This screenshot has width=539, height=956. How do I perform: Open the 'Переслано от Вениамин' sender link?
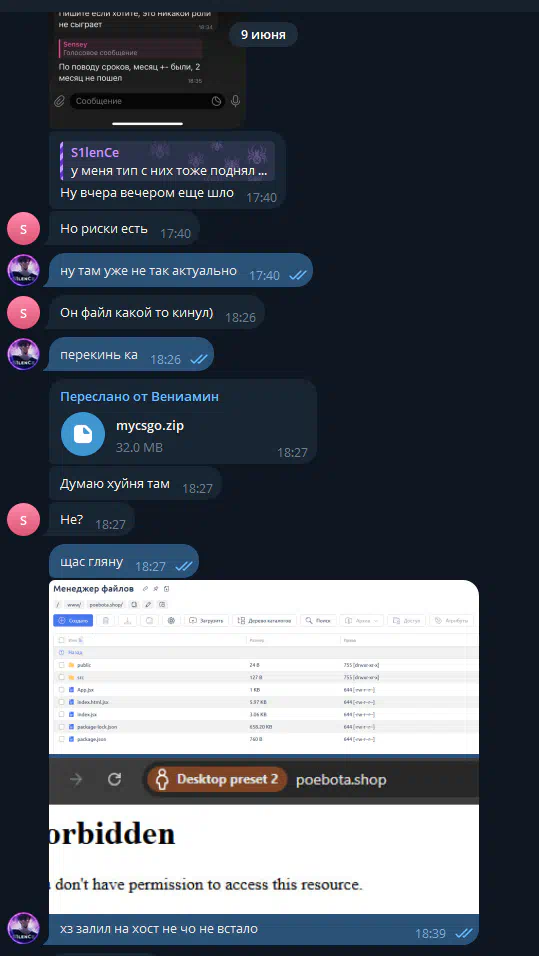click(140, 397)
